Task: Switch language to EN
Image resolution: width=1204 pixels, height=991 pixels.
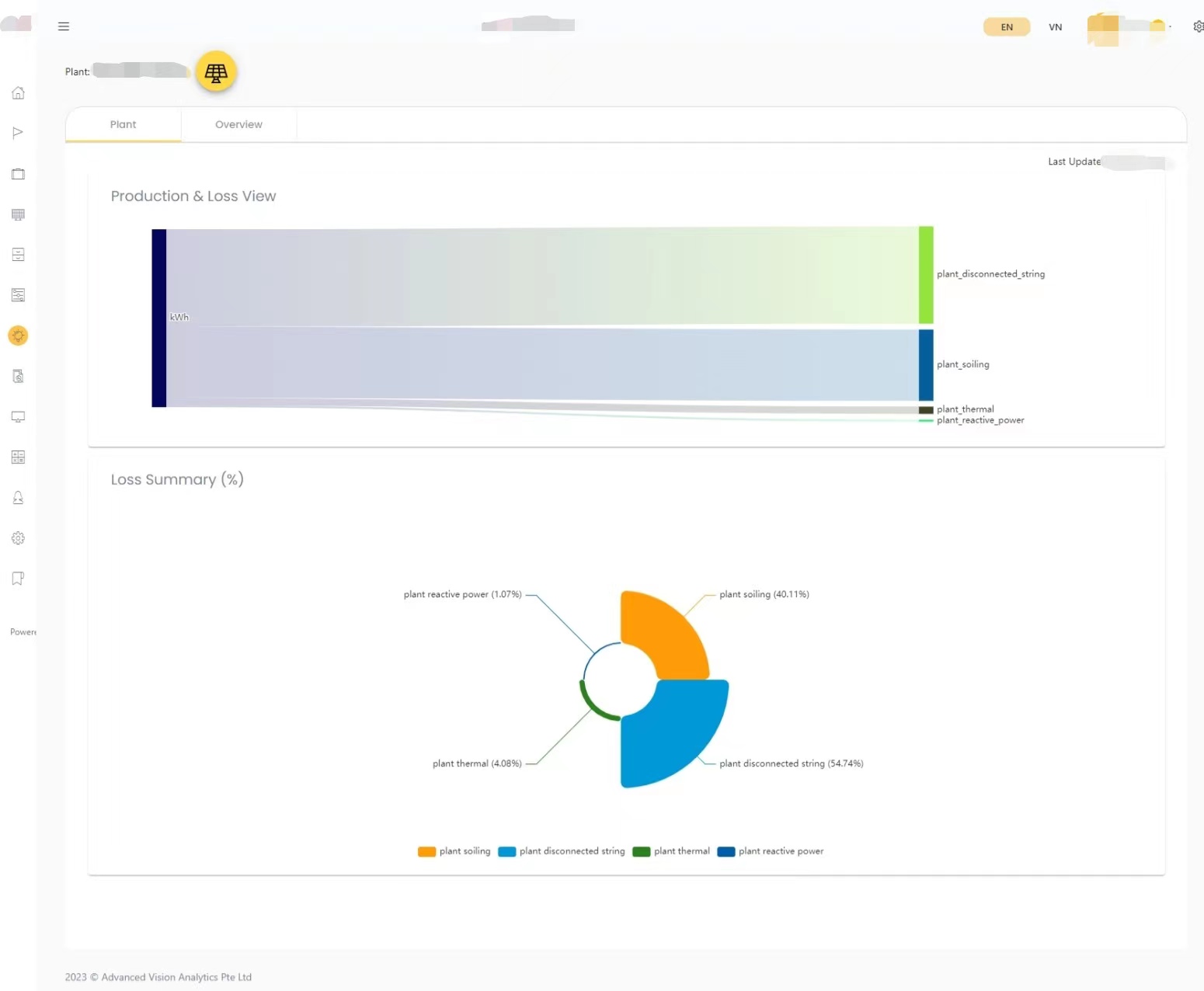Action: [x=1007, y=27]
